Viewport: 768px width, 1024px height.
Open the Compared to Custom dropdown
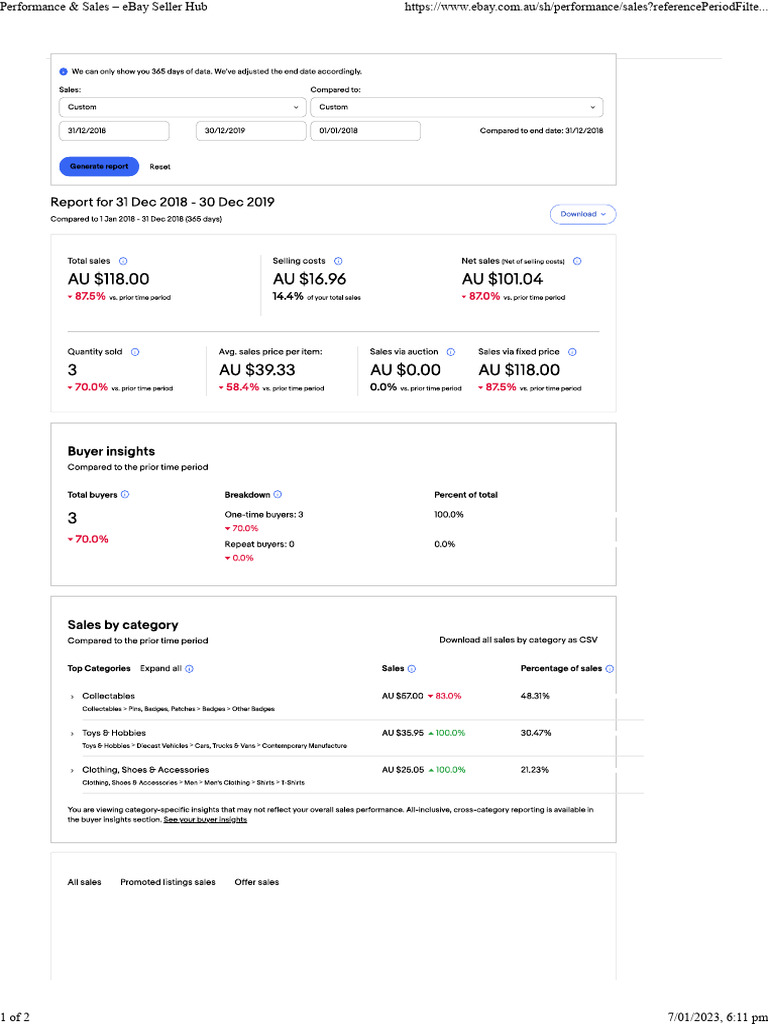click(456, 107)
